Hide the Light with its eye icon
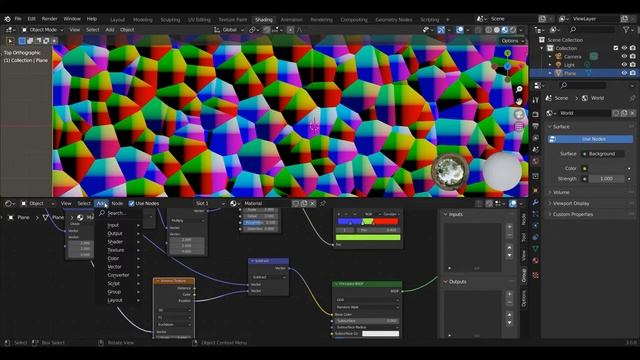Screen dimensions: 640x360 coord(624,65)
